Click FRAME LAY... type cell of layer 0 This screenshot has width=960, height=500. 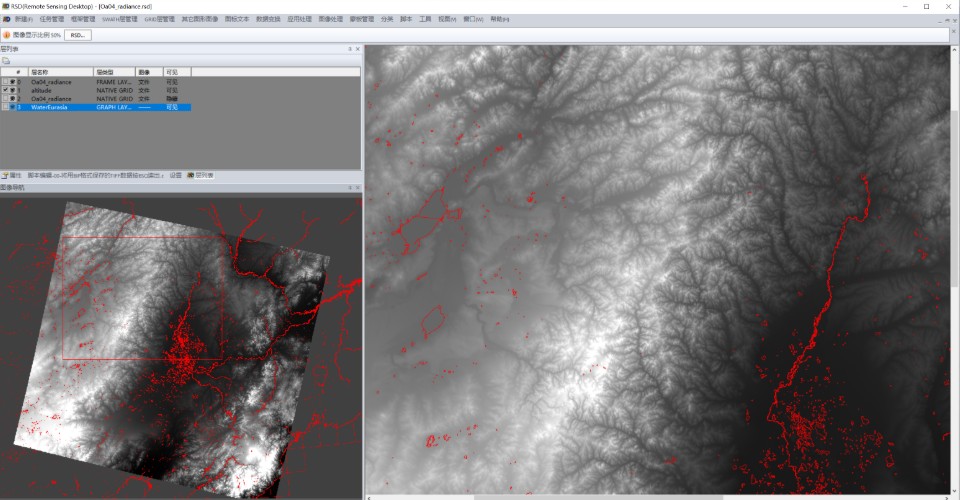(x=114, y=81)
